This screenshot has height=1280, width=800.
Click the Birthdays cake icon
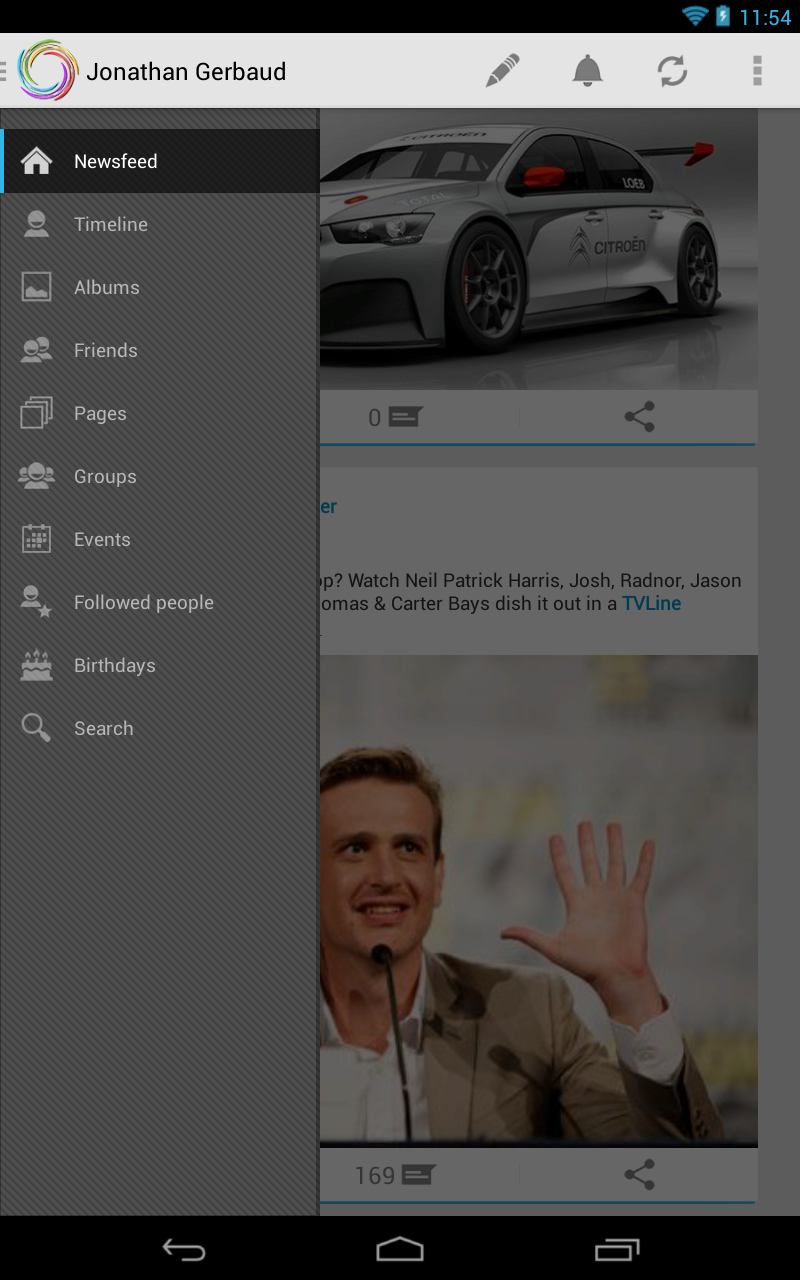37,665
